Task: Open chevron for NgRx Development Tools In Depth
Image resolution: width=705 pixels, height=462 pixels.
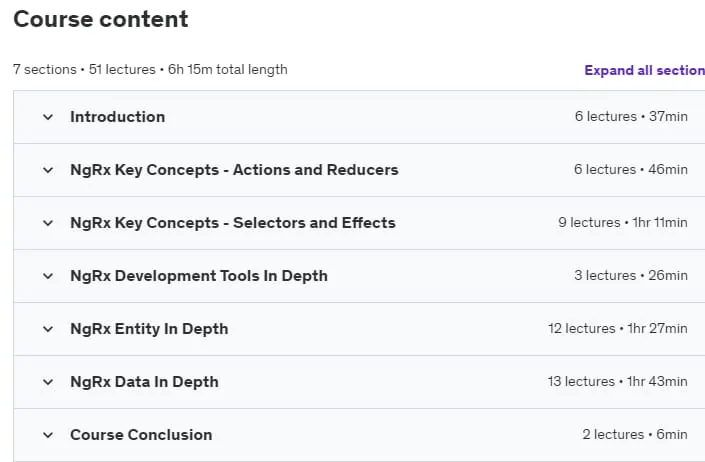Action: pyautogui.click(x=48, y=276)
